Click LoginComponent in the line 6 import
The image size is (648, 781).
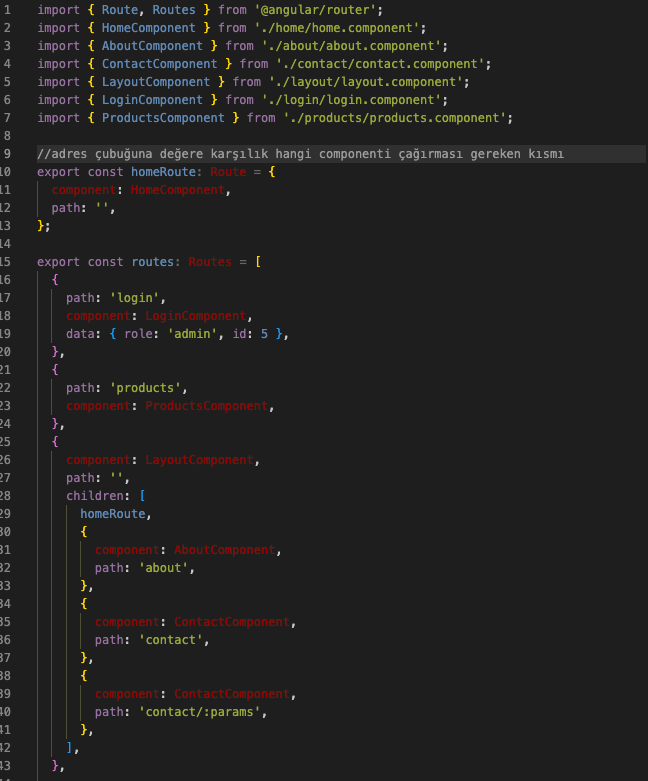click(x=152, y=100)
